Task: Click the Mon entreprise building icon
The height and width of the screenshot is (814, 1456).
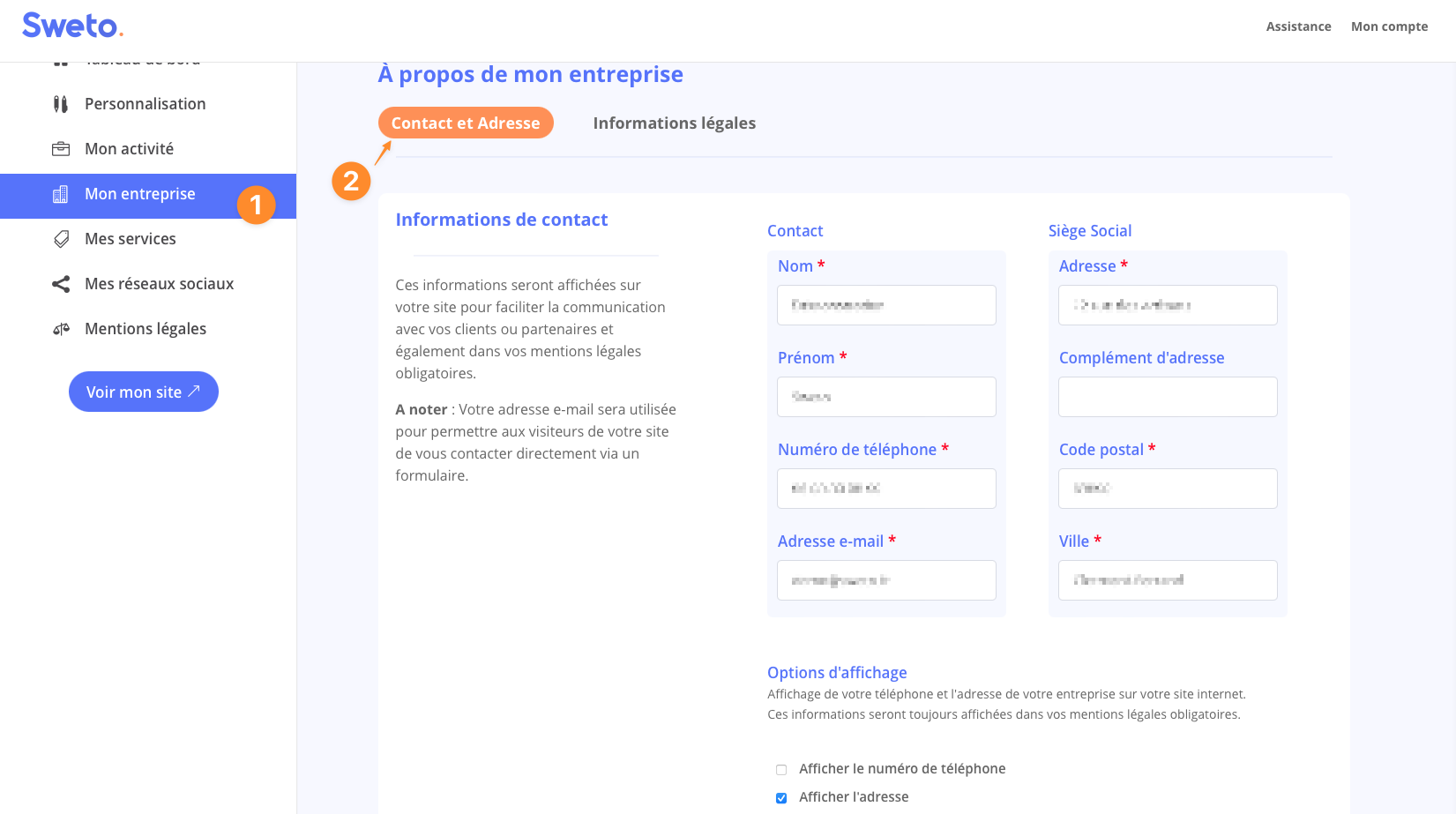Action: 61,194
